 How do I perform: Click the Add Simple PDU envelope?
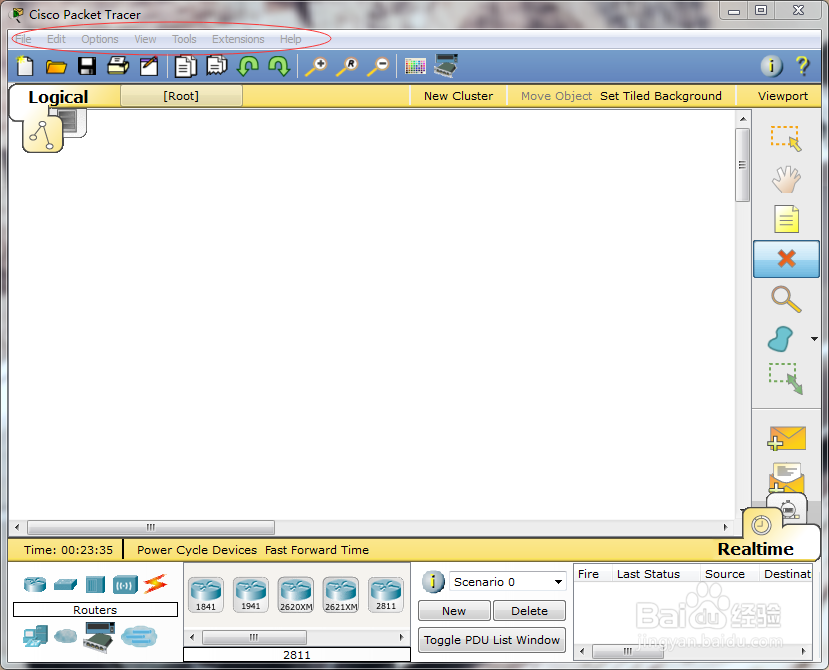point(787,438)
